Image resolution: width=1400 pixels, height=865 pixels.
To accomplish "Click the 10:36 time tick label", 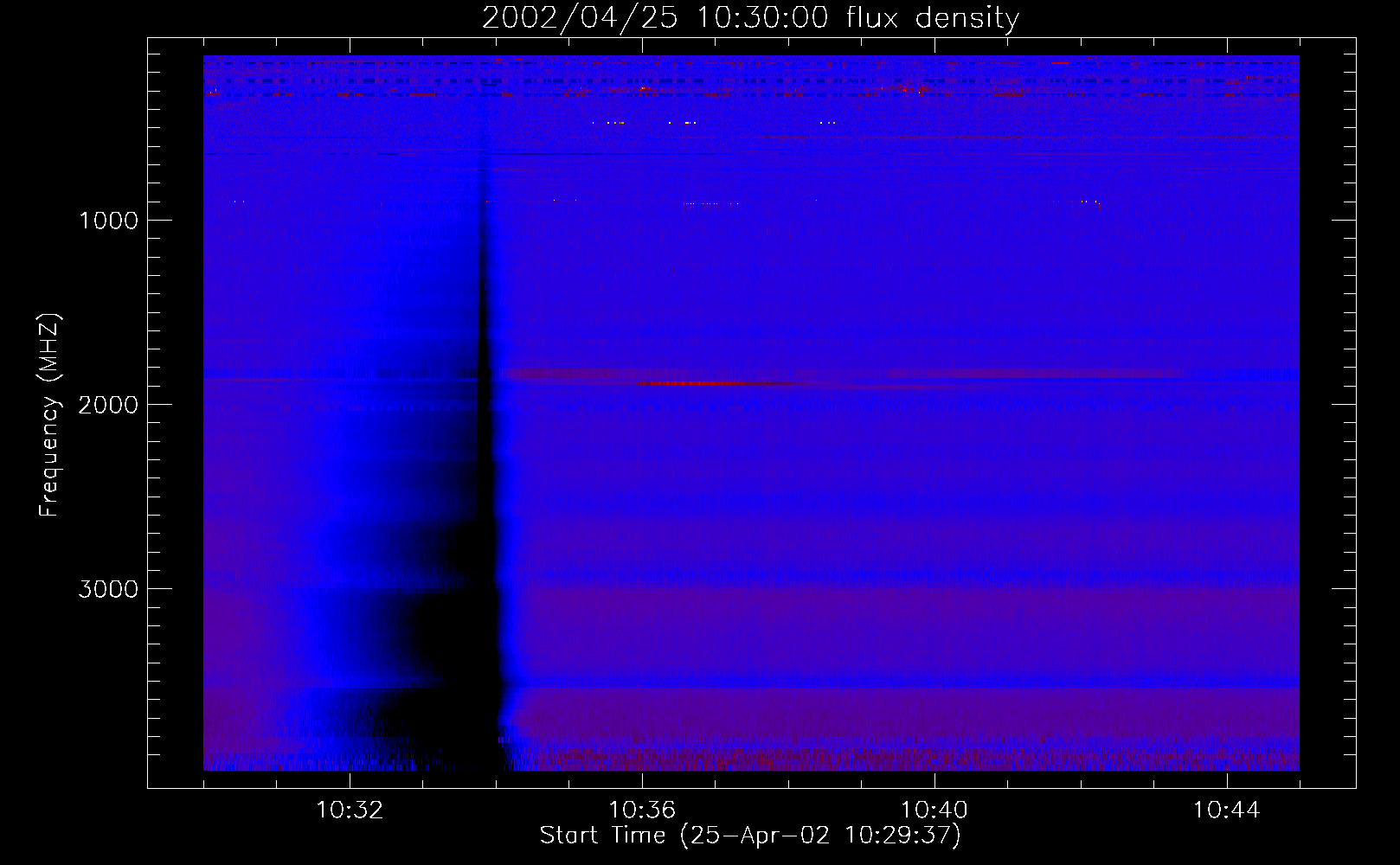I will tap(642, 811).
